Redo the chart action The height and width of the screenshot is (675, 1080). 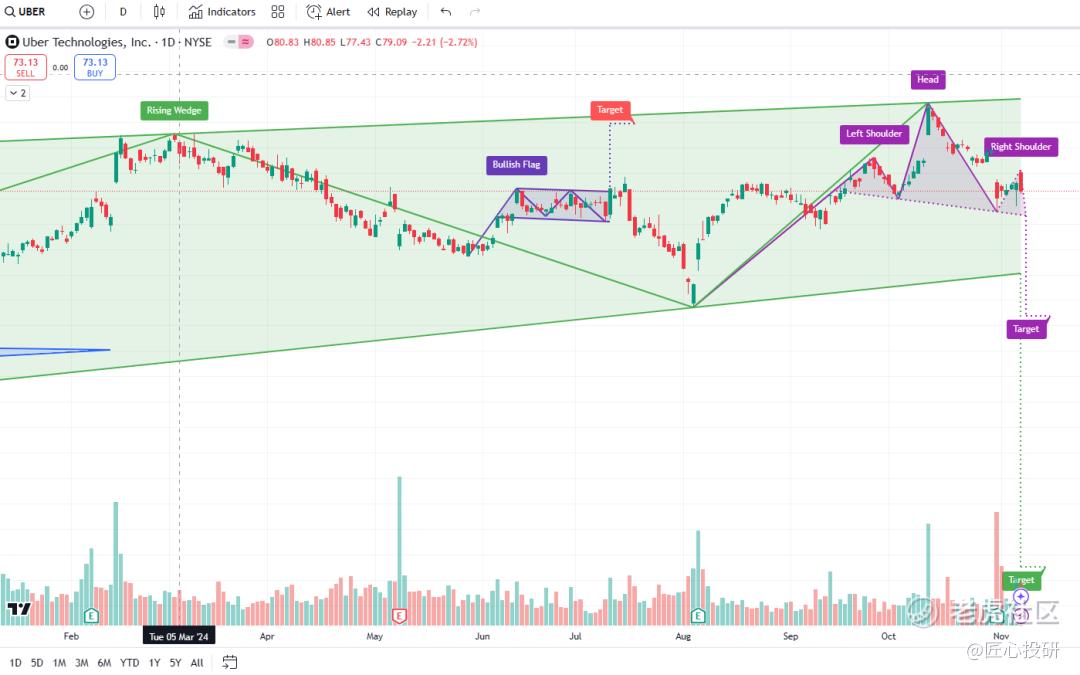pos(475,12)
